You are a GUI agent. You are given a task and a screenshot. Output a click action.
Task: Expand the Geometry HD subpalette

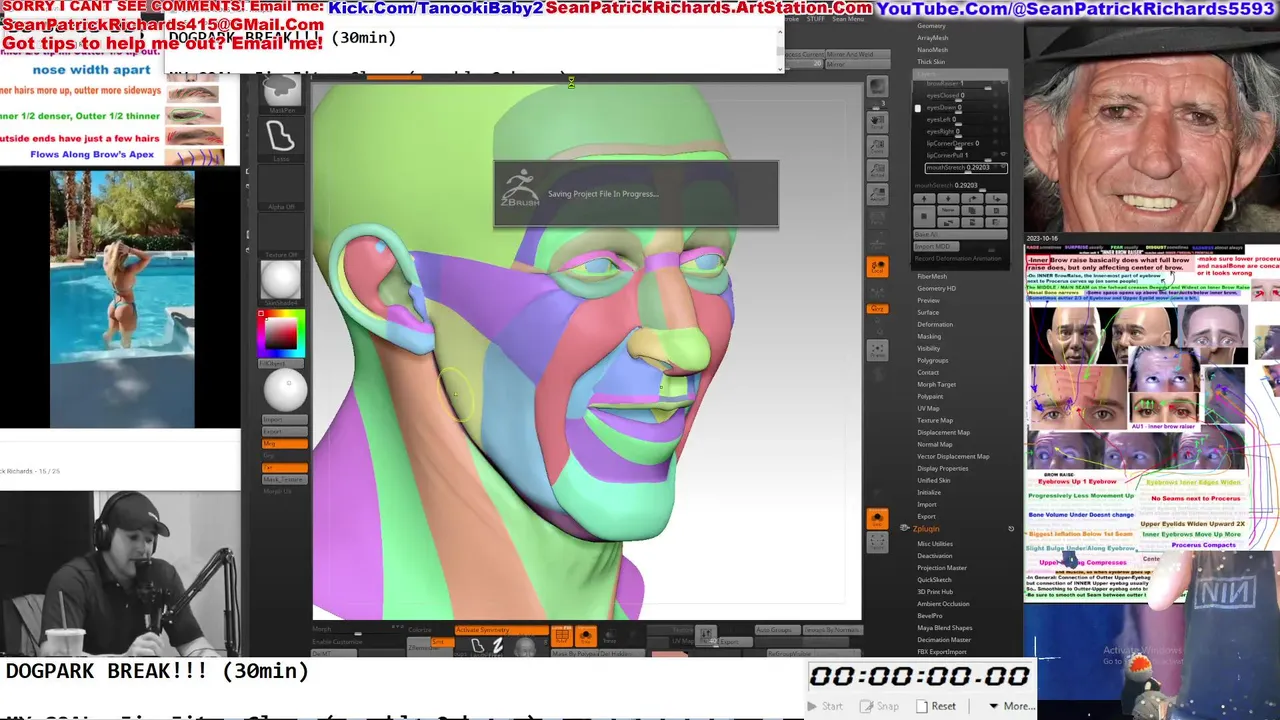[x=936, y=288]
